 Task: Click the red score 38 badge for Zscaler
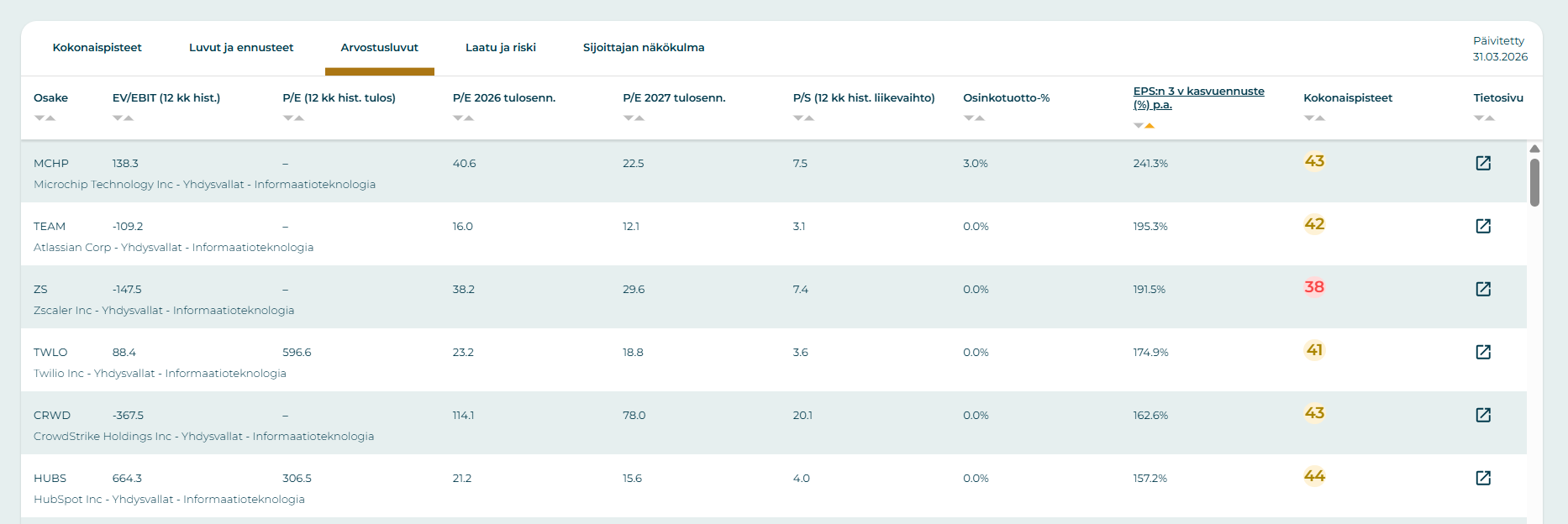click(x=1314, y=287)
